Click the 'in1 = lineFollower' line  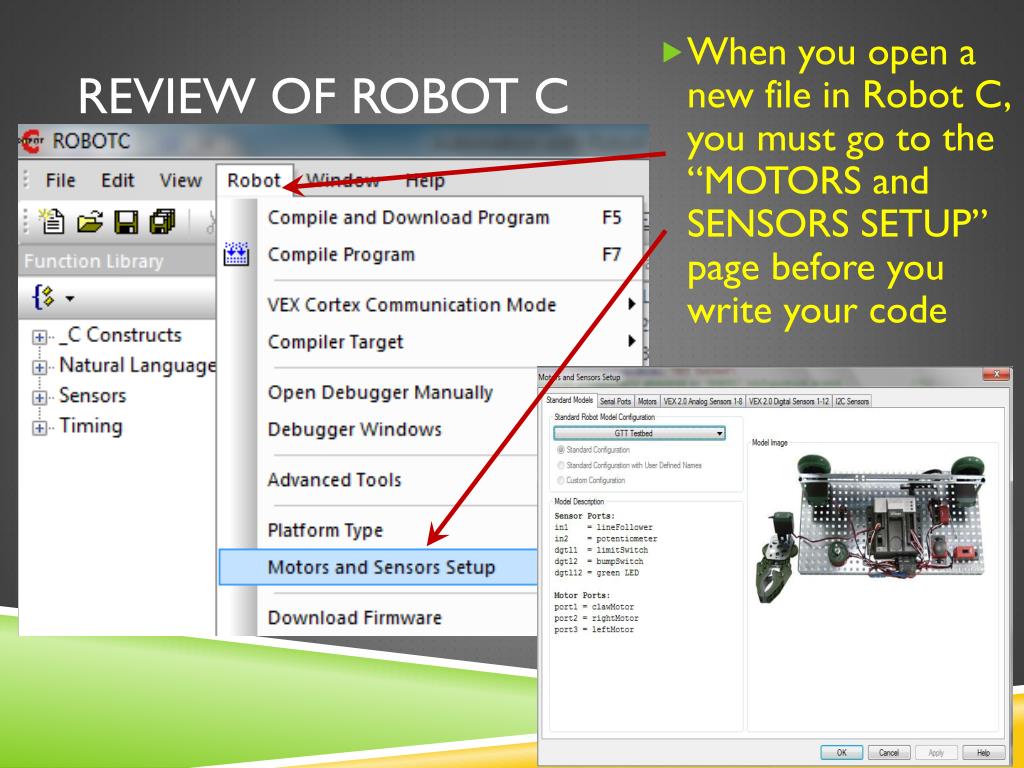(603, 527)
